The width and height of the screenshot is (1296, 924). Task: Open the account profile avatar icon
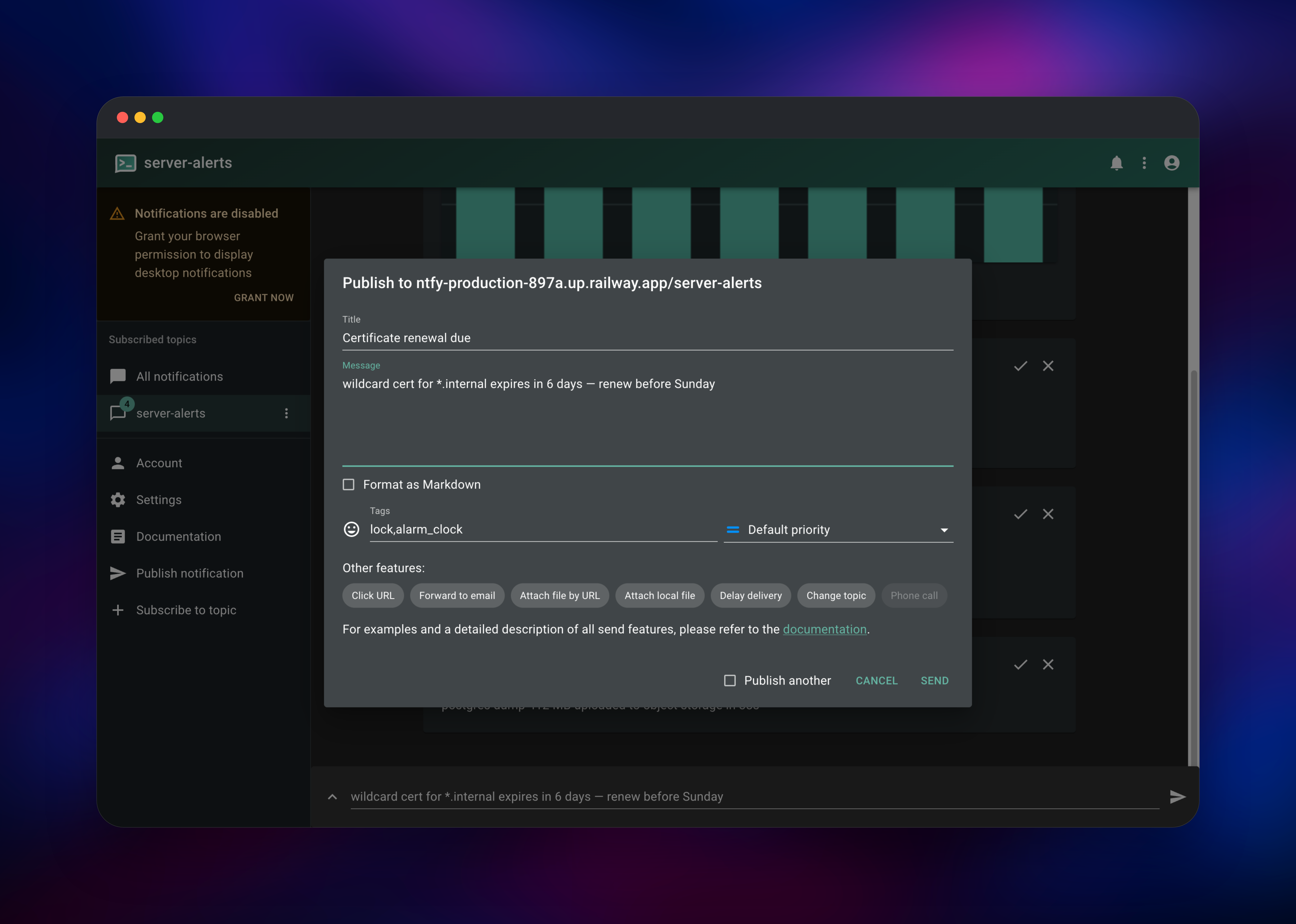[1172, 163]
